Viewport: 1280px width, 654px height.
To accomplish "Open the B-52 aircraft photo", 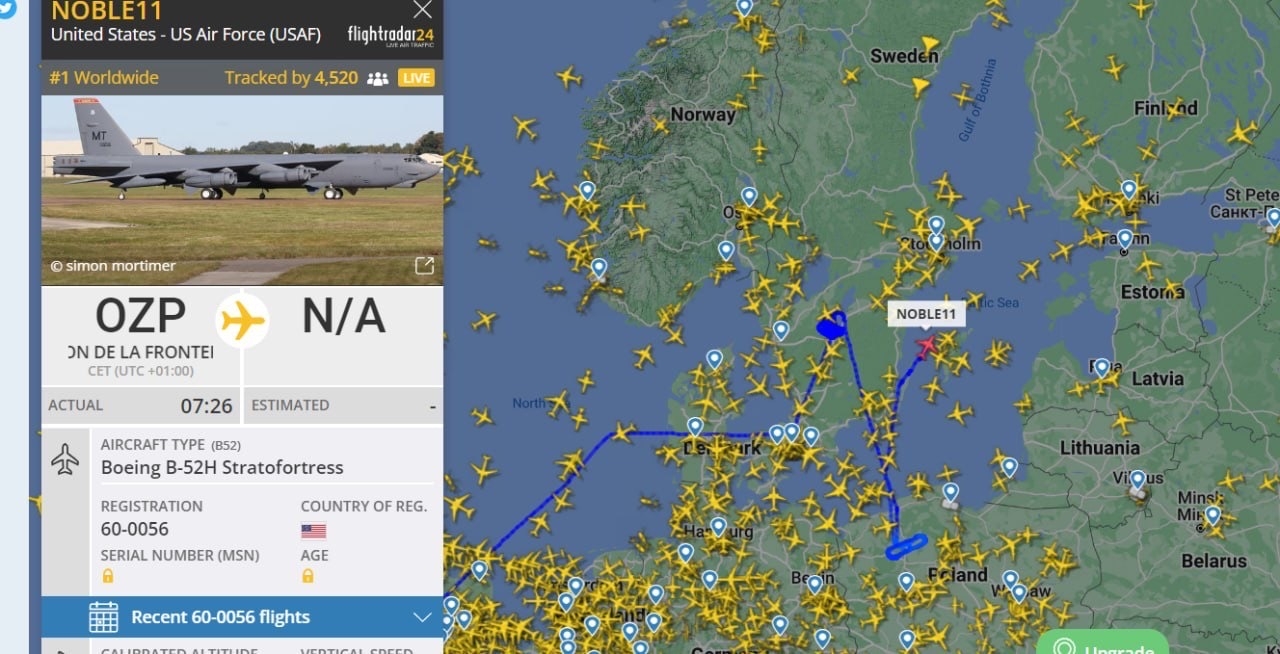I will [242, 188].
